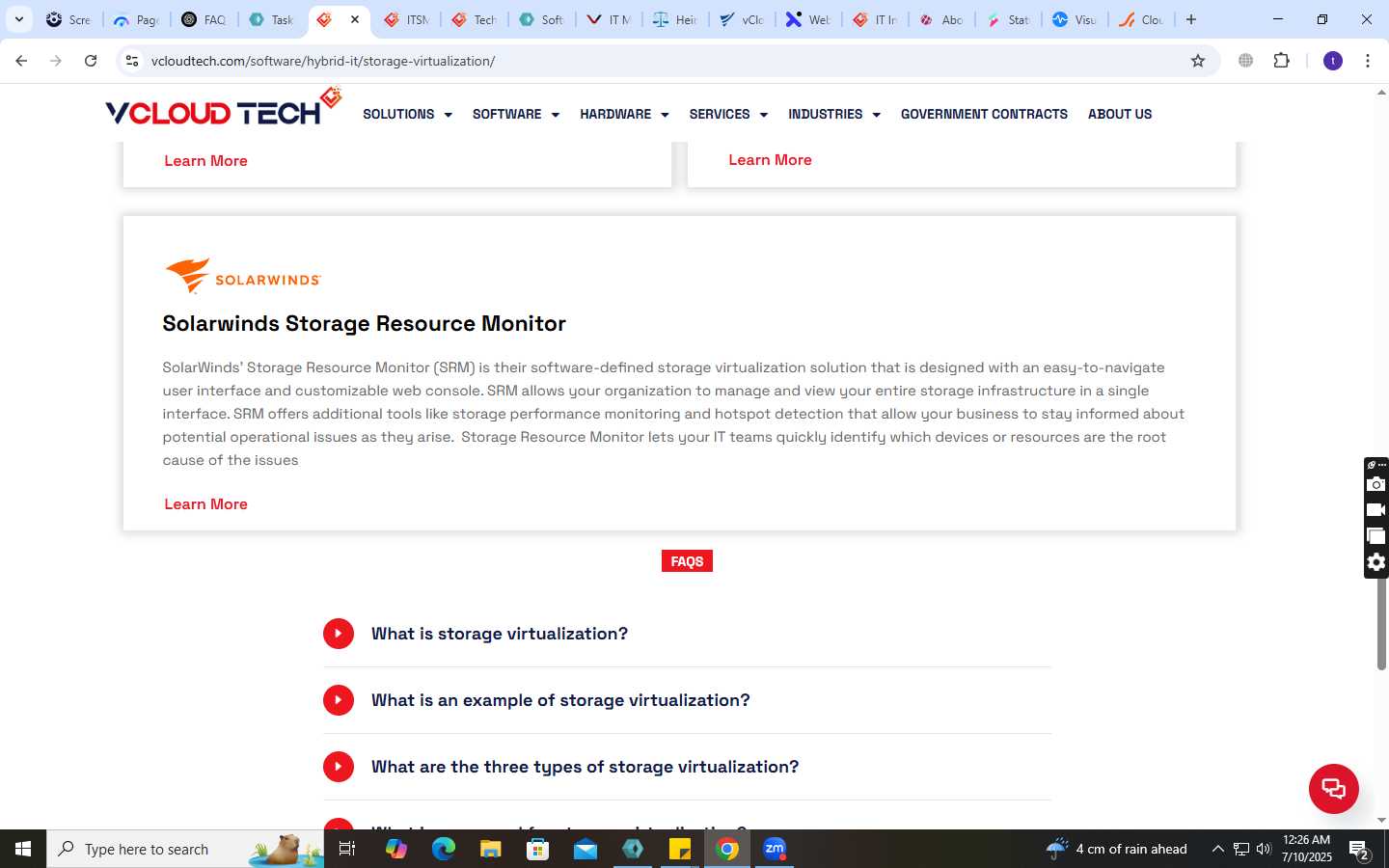Viewport: 1389px width, 868px height.
Task: Open the Chrome profile avatar
Action: pos(1333,61)
